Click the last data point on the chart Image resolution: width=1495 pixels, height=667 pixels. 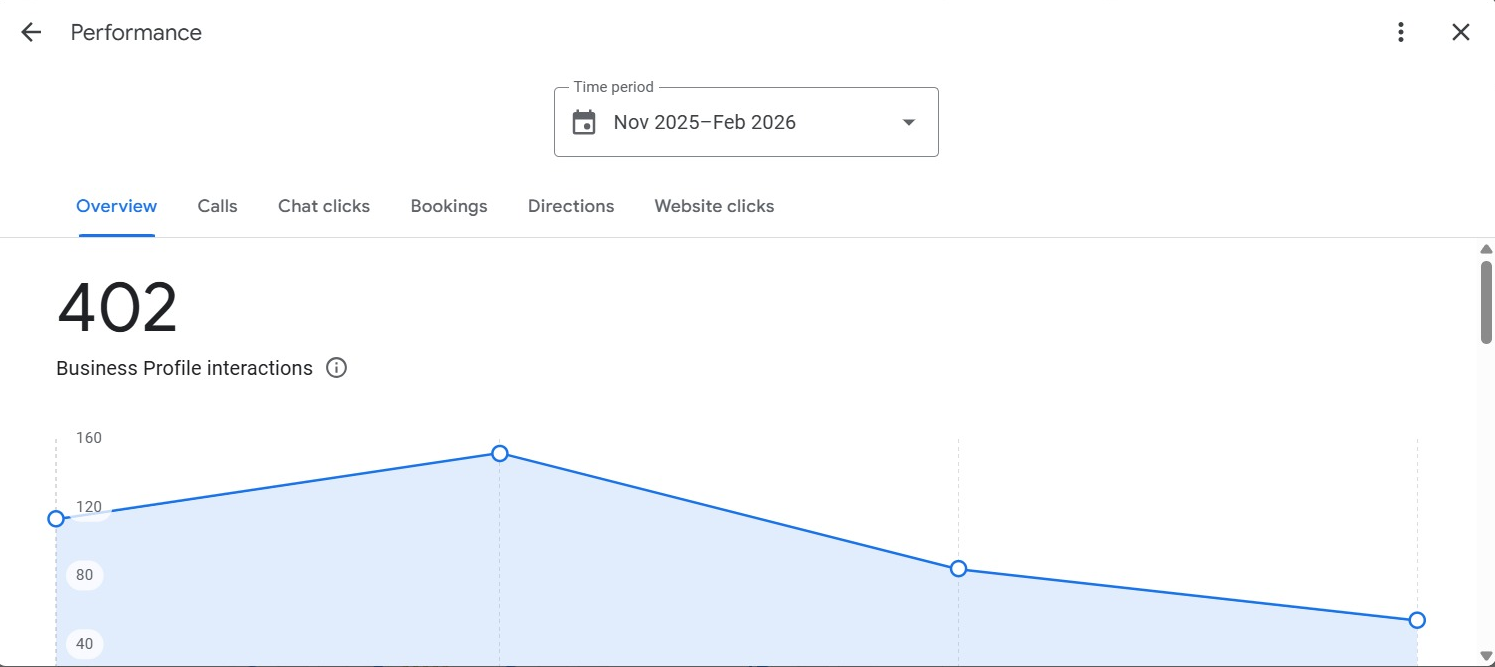coord(1417,620)
